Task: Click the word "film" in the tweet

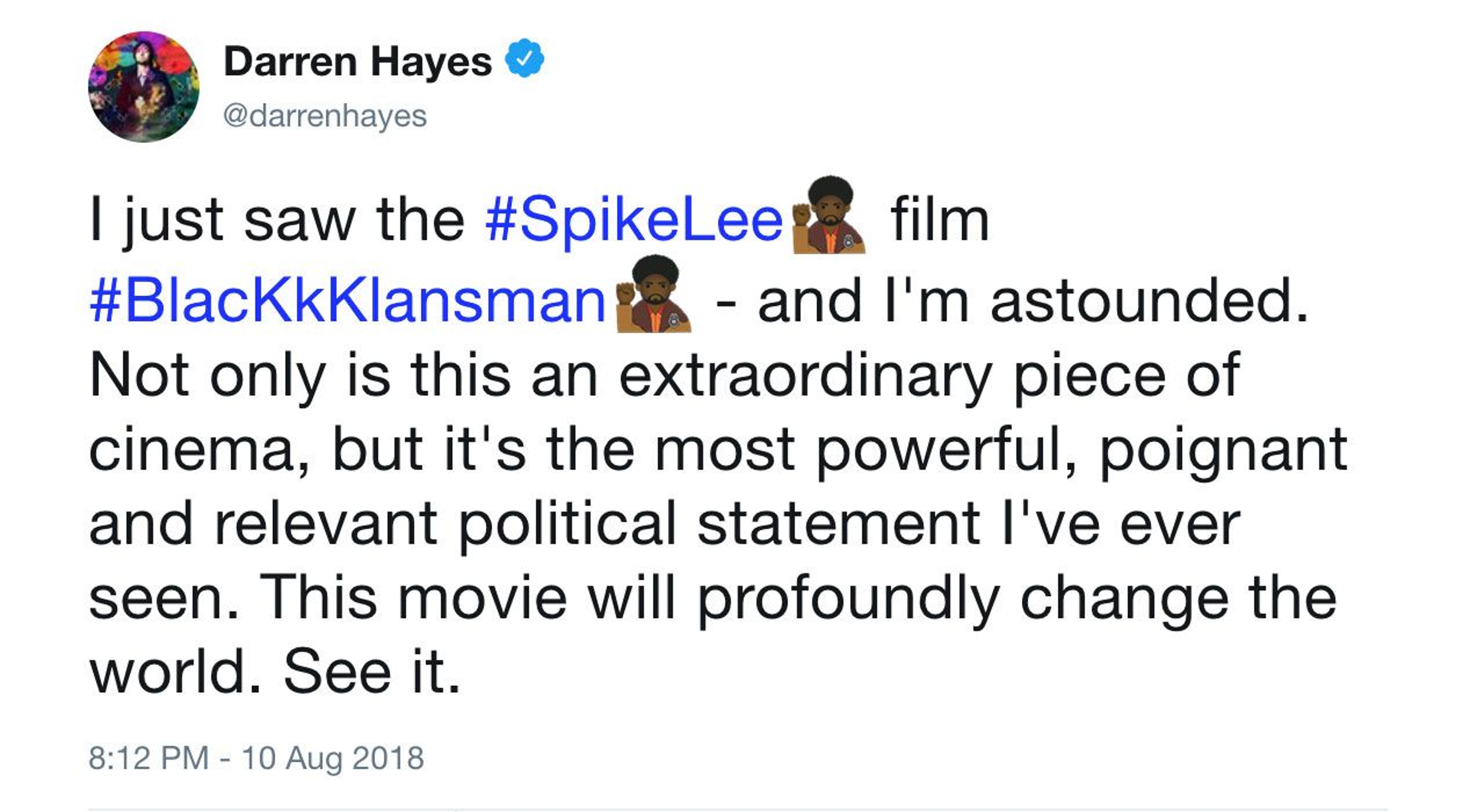Action: (x=939, y=220)
